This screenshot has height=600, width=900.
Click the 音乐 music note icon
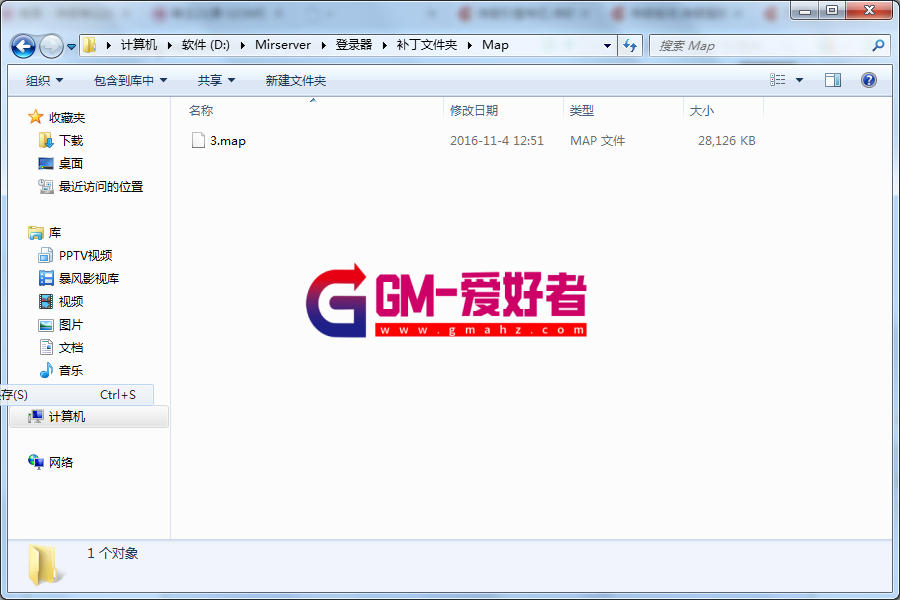point(46,370)
